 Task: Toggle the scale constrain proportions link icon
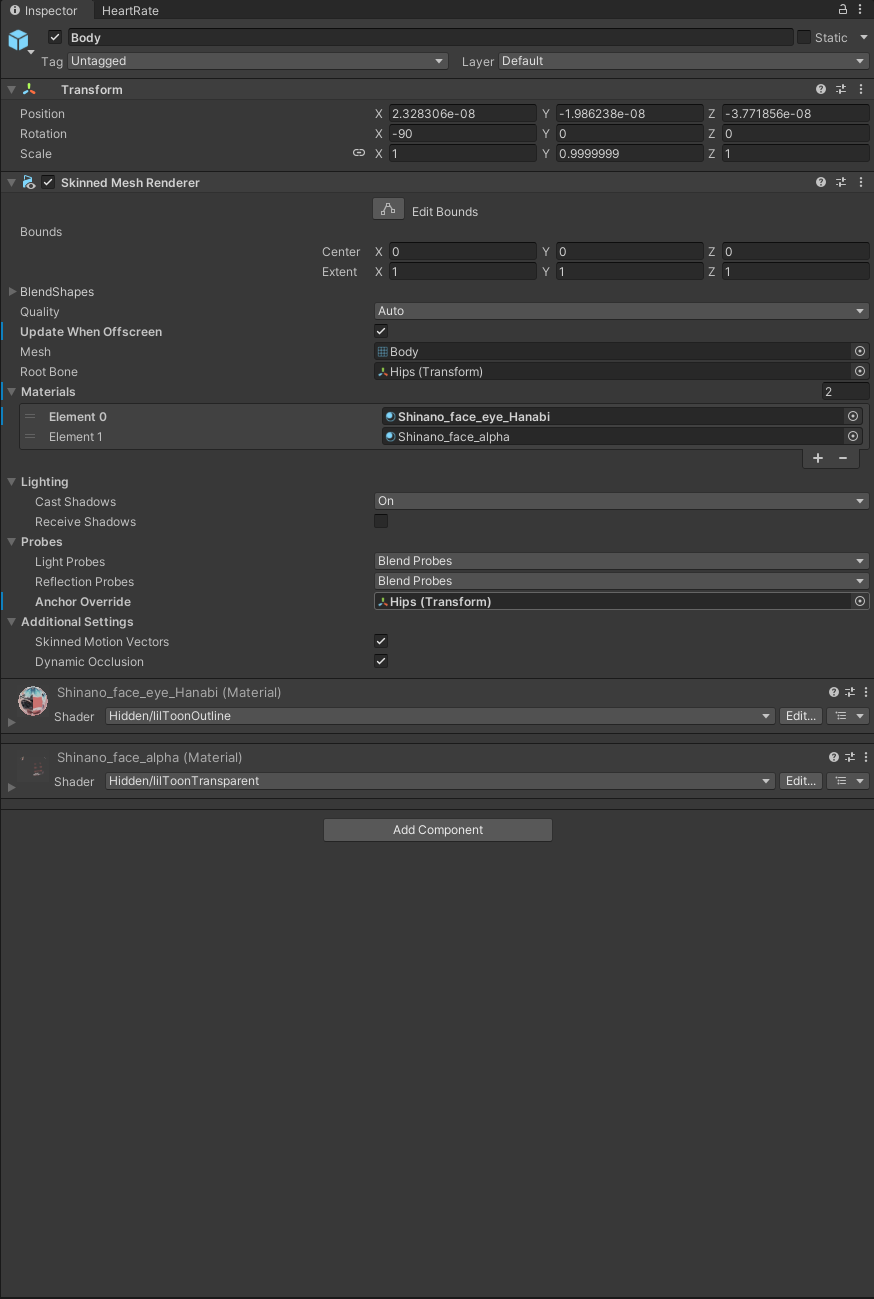(x=359, y=154)
